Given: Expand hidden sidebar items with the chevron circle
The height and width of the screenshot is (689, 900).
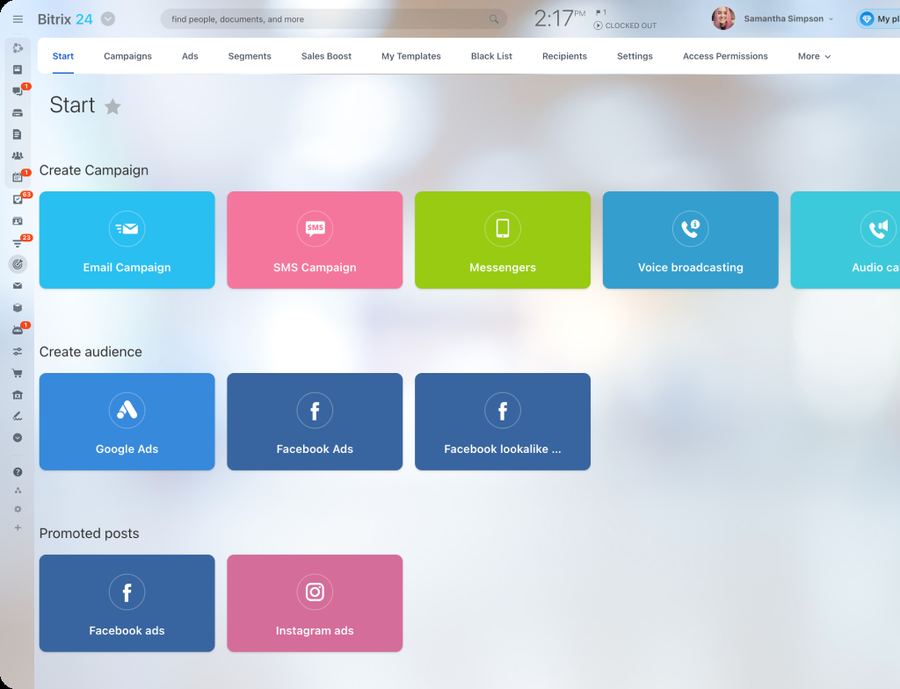Looking at the screenshot, I should 17,438.
